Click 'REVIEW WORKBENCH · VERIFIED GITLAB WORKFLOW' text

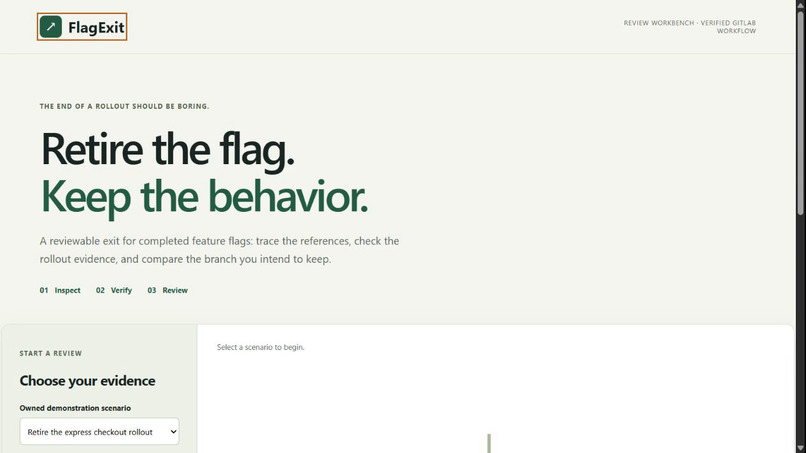[x=690, y=27]
